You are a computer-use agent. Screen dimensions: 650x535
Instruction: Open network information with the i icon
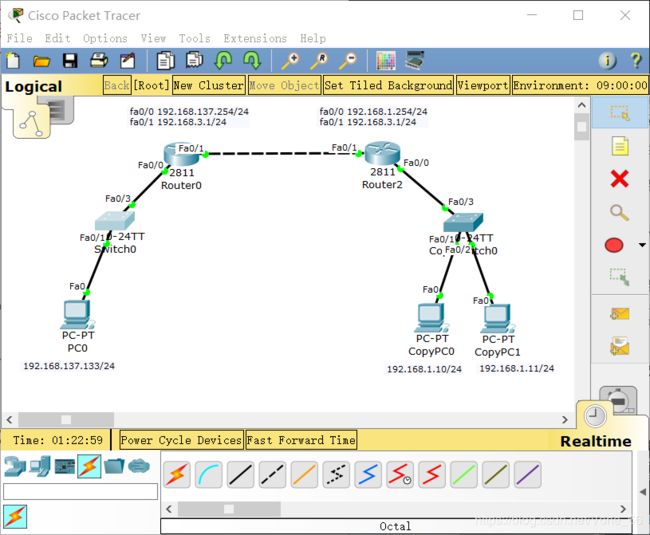(x=607, y=61)
